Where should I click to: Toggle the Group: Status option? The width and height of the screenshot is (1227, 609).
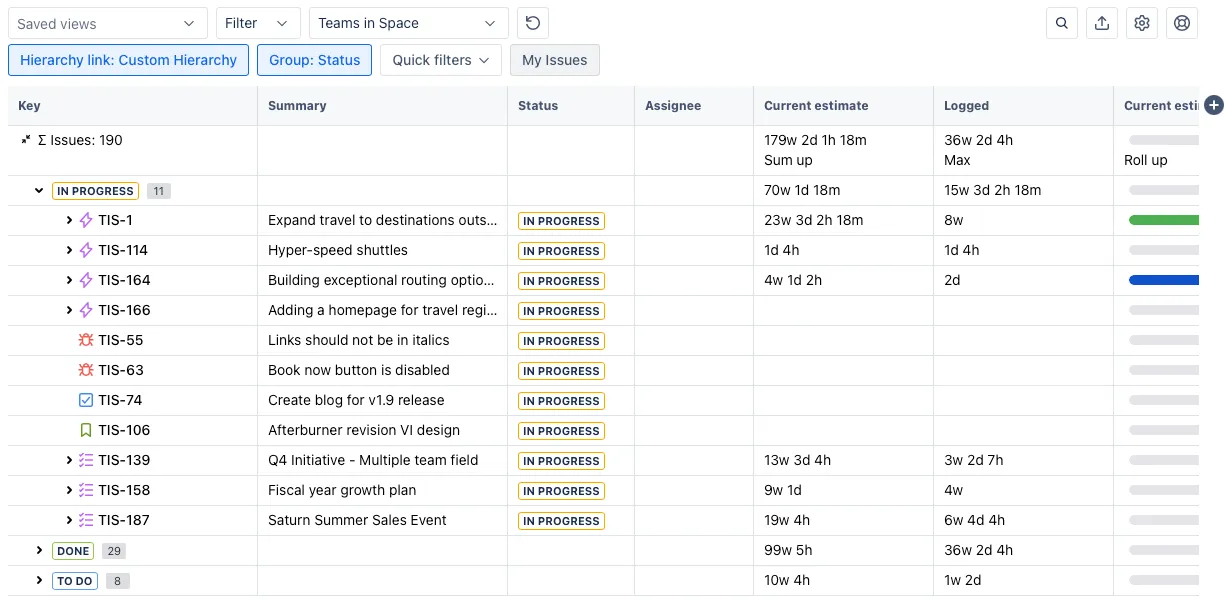(x=314, y=60)
